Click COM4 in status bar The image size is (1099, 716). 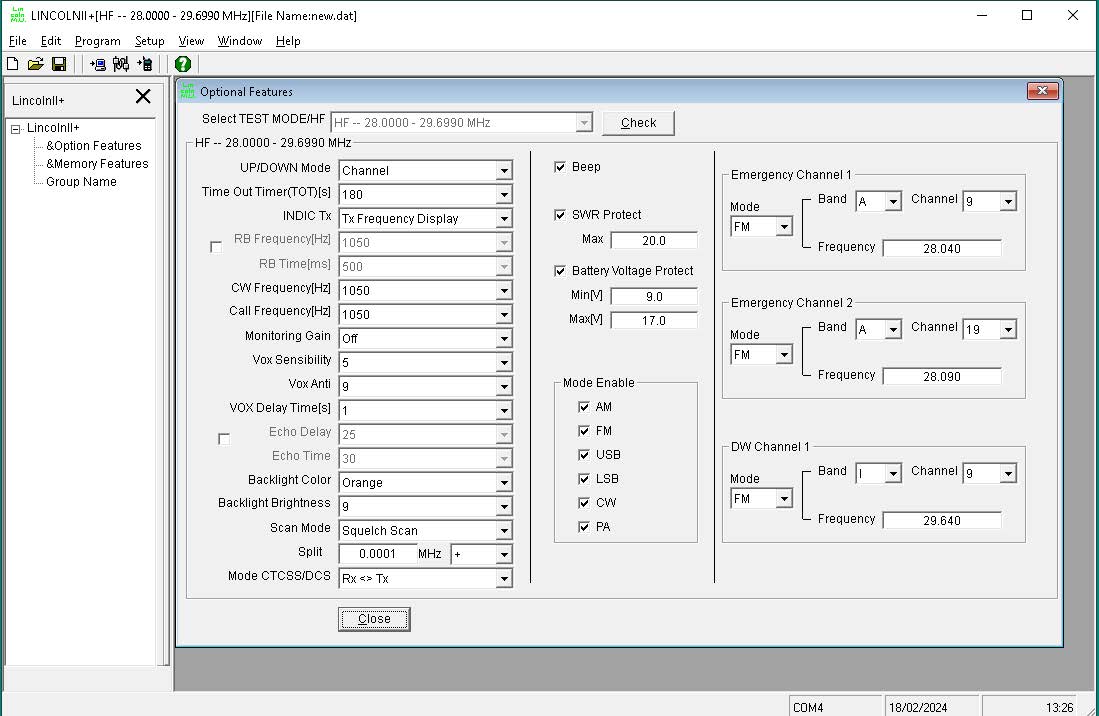[x=808, y=708]
